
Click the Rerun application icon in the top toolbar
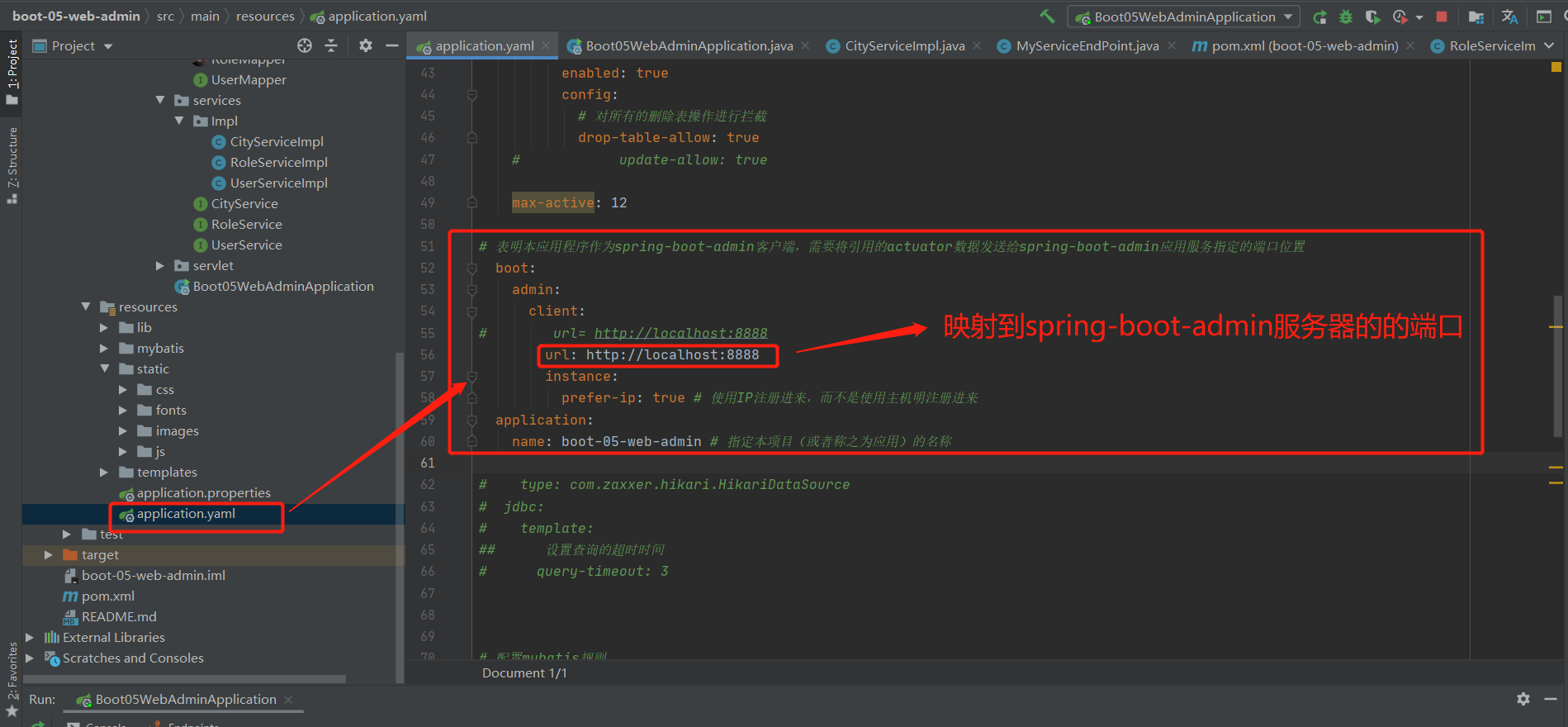(x=1319, y=17)
